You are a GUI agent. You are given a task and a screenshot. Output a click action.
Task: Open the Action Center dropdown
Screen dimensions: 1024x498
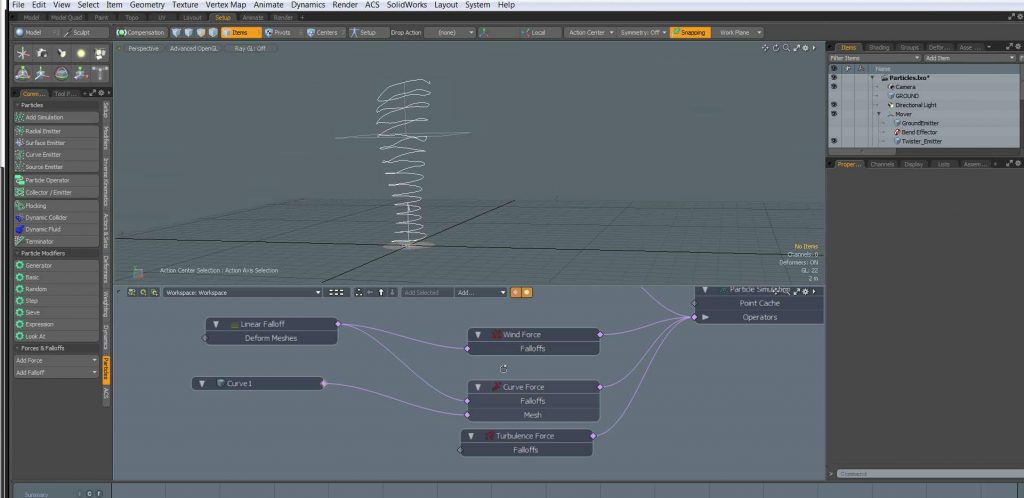tap(591, 32)
